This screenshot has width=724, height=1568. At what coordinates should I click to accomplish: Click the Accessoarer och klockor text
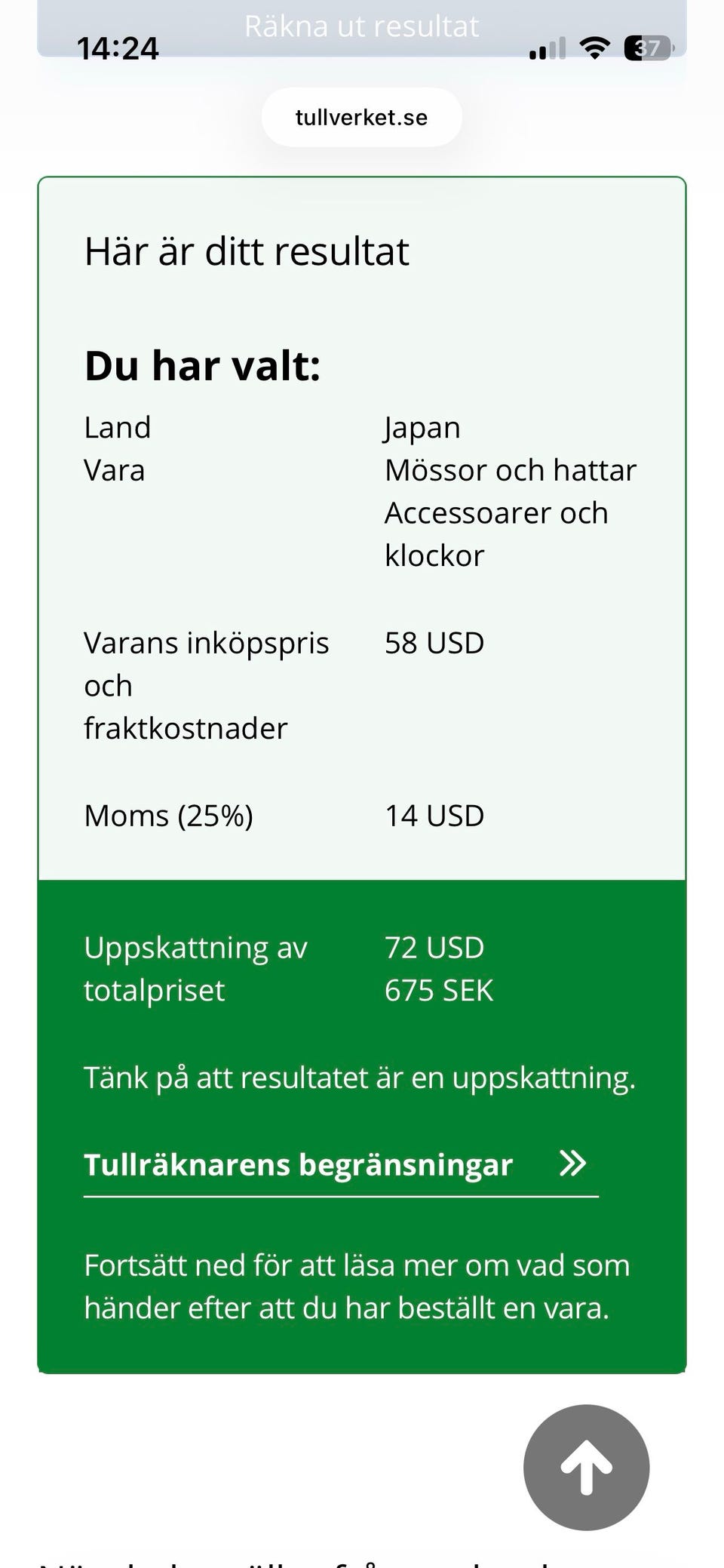click(496, 534)
